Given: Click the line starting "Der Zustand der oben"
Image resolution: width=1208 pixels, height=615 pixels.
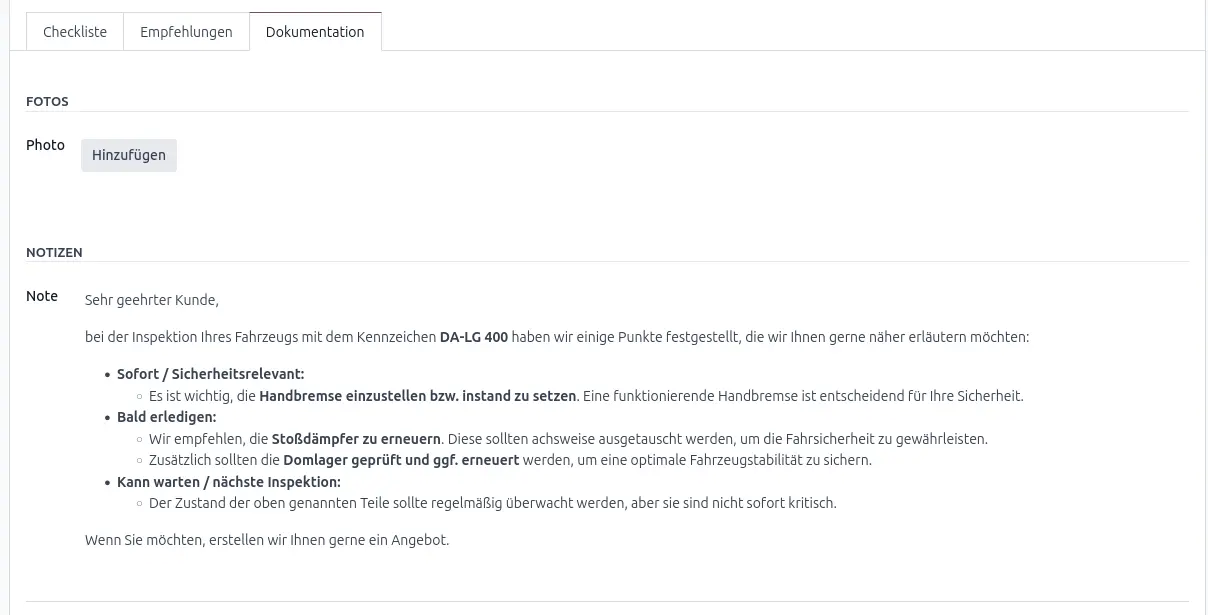Looking at the screenshot, I should pos(492,503).
